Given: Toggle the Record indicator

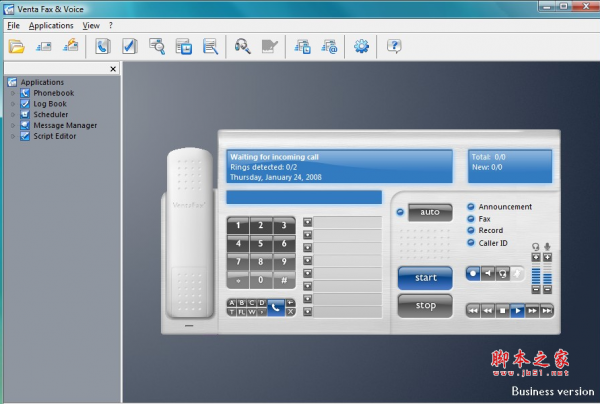Looking at the screenshot, I should (471, 230).
